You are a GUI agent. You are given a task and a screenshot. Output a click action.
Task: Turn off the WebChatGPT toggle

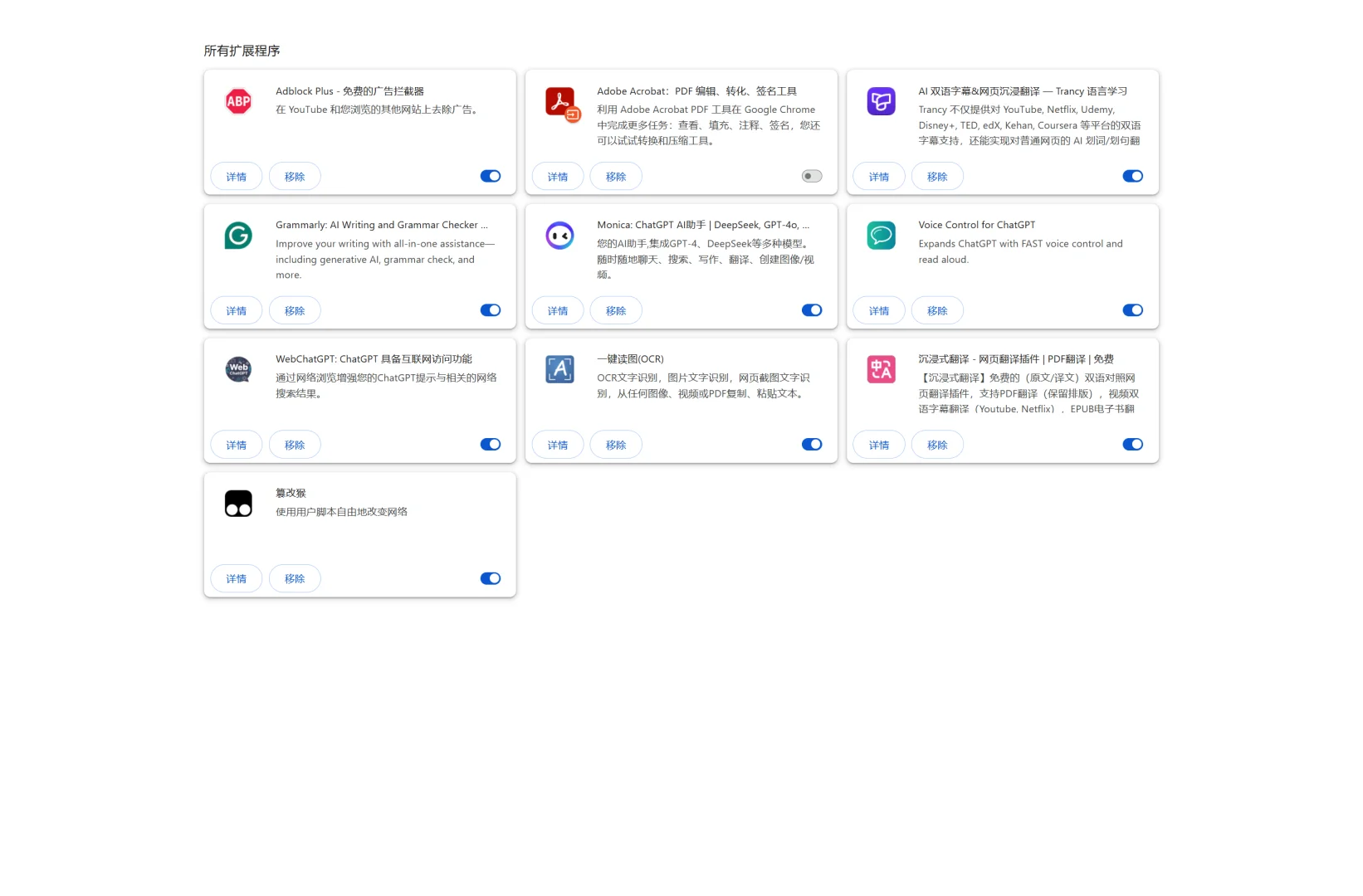click(x=491, y=445)
